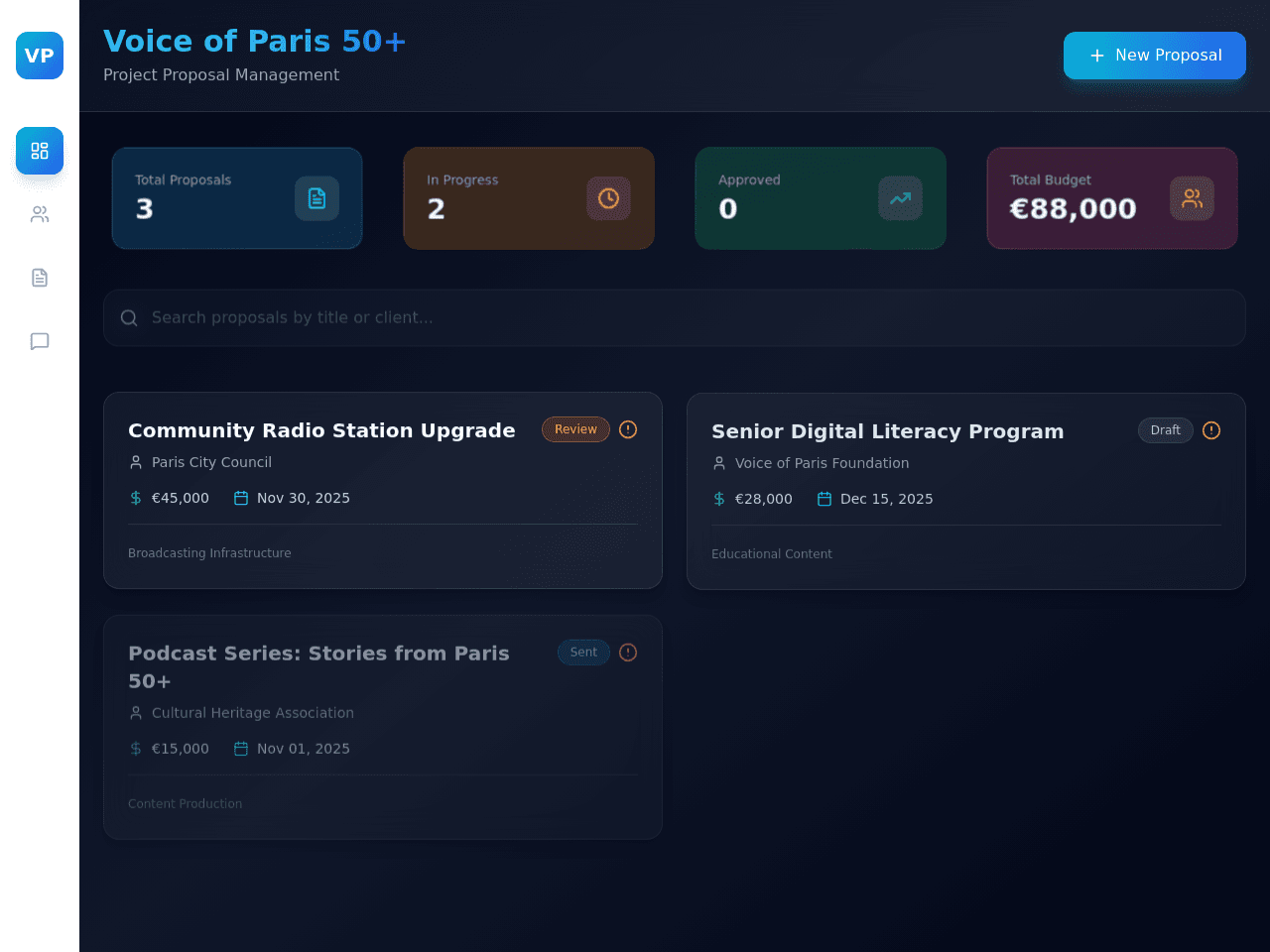
Task: Click the Draft status badge
Action: [1166, 430]
